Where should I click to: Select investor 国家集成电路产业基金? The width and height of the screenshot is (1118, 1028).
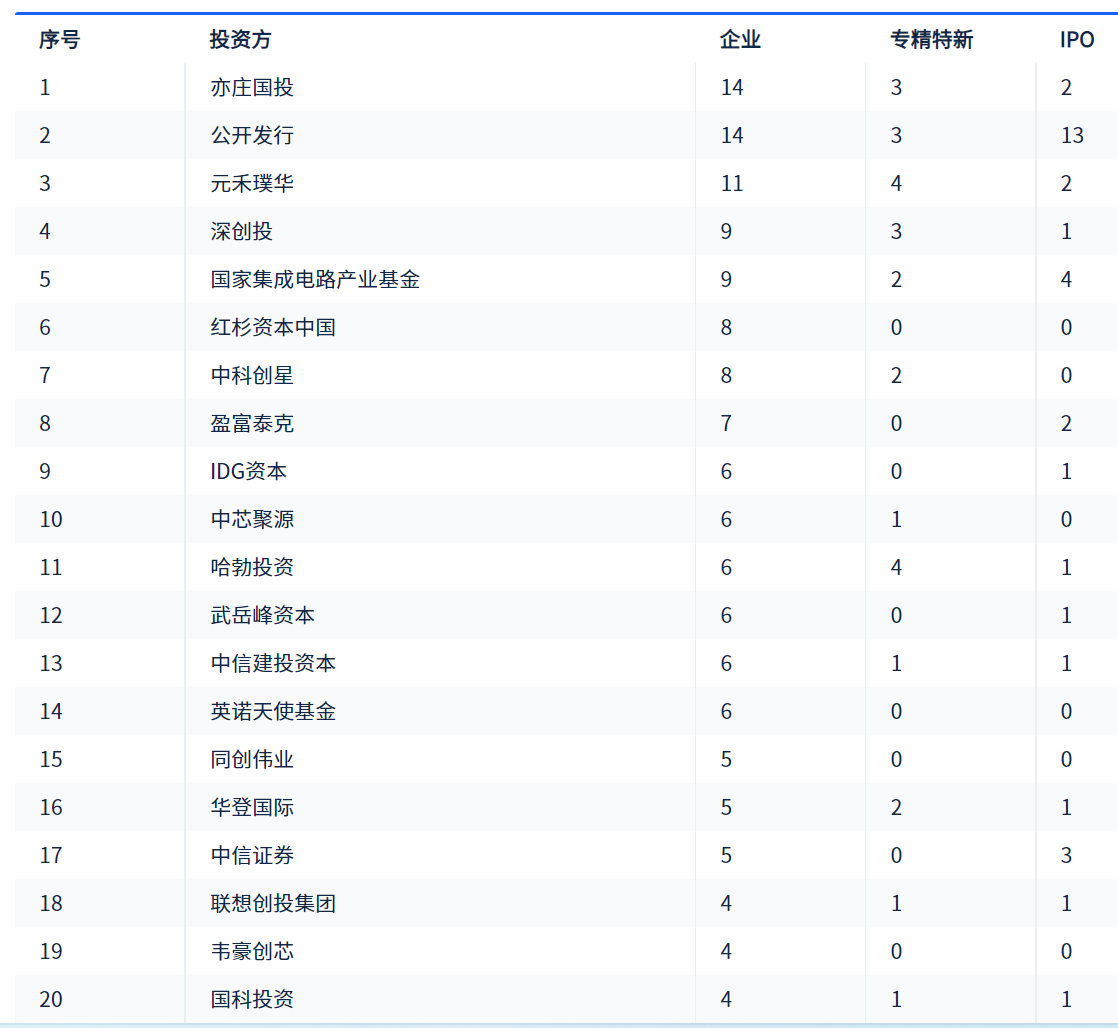pyautogui.click(x=314, y=279)
